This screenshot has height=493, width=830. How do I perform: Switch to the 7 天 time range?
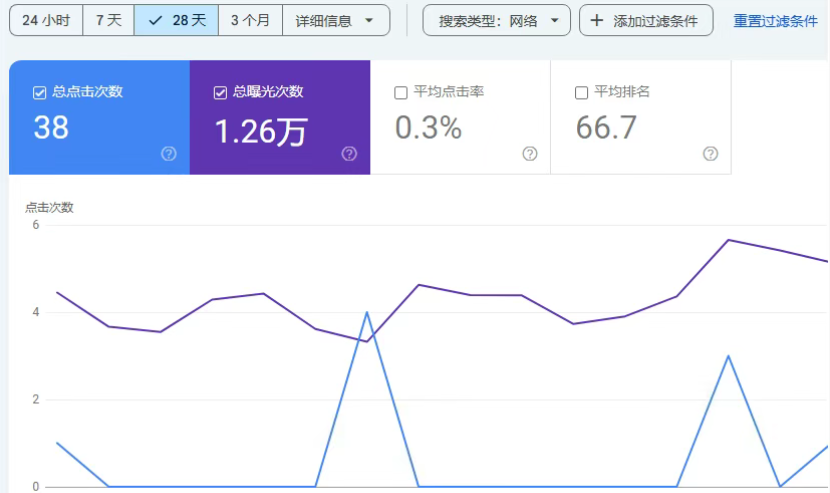(108, 20)
